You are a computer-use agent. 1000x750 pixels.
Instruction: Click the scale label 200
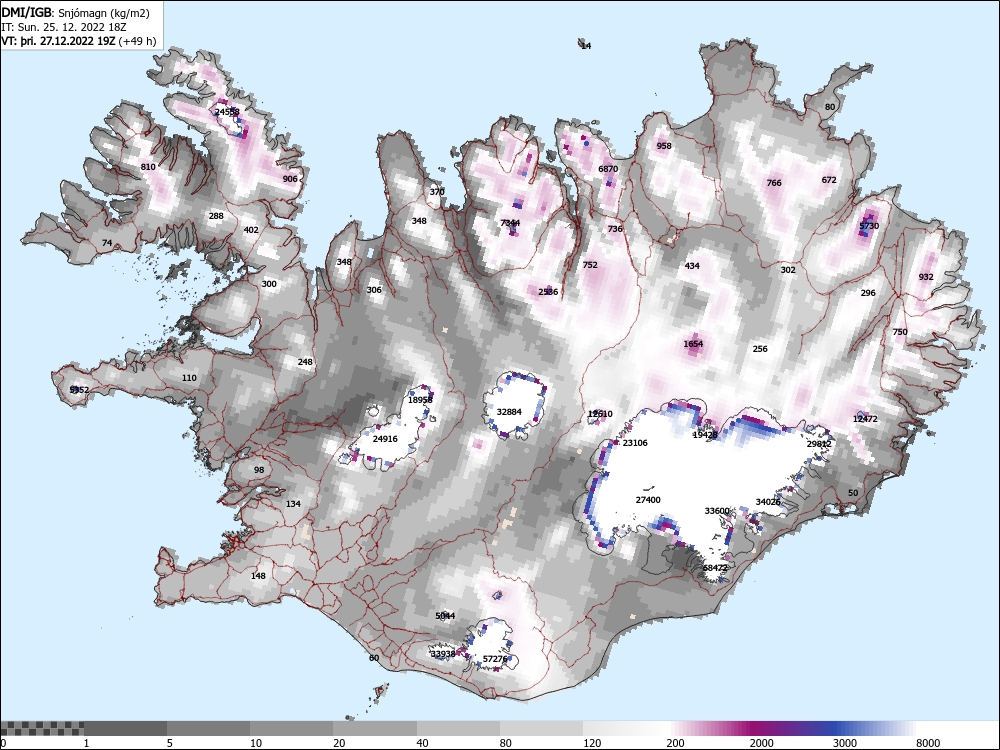[x=675, y=743]
